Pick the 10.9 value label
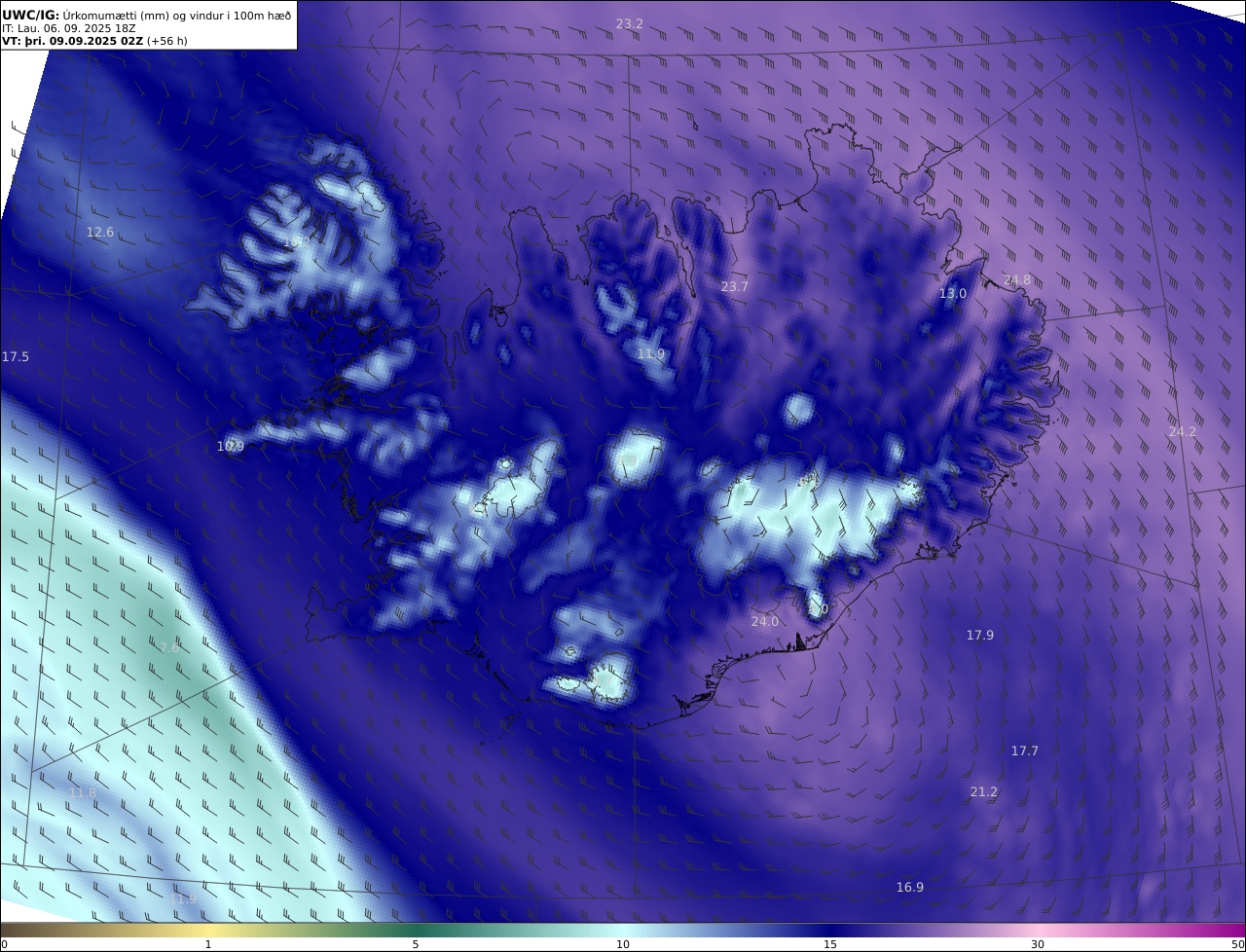The height and width of the screenshot is (952, 1246). [x=231, y=447]
